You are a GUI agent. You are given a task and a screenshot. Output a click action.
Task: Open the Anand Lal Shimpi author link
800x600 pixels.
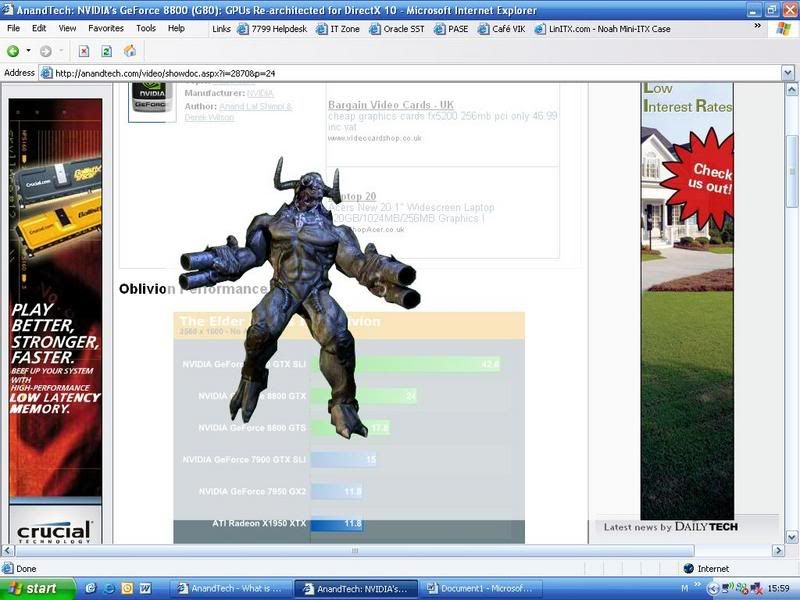click(255, 107)
